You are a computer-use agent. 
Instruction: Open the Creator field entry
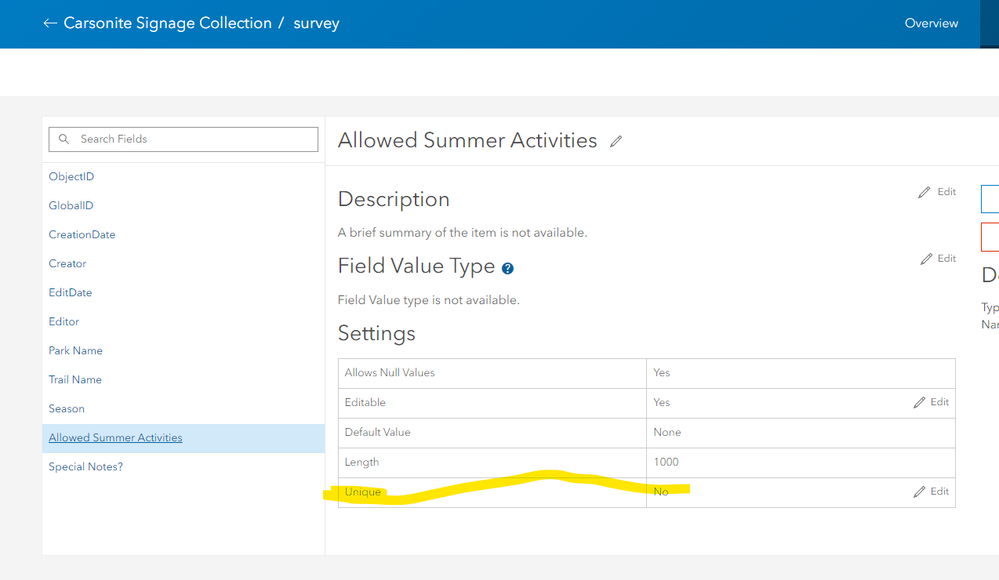point(67,264)
